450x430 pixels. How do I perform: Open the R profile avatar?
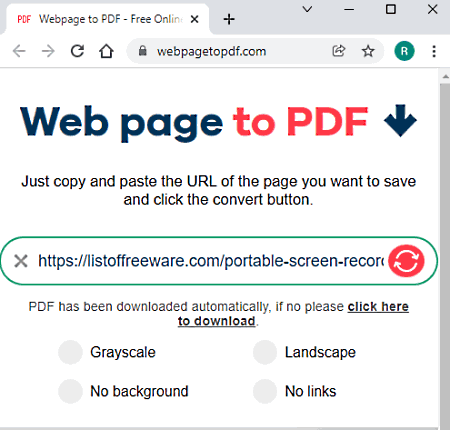[x=404, y=51]
